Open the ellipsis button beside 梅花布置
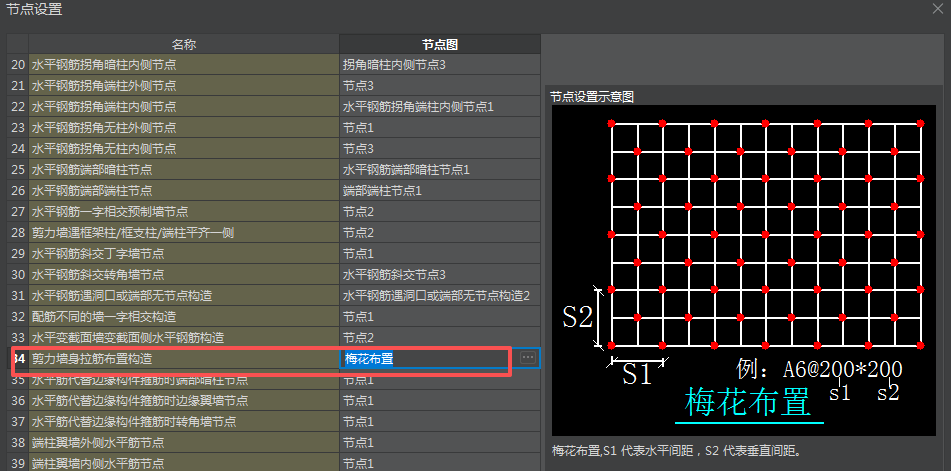951x471 pixels. (x=528, y=358)
